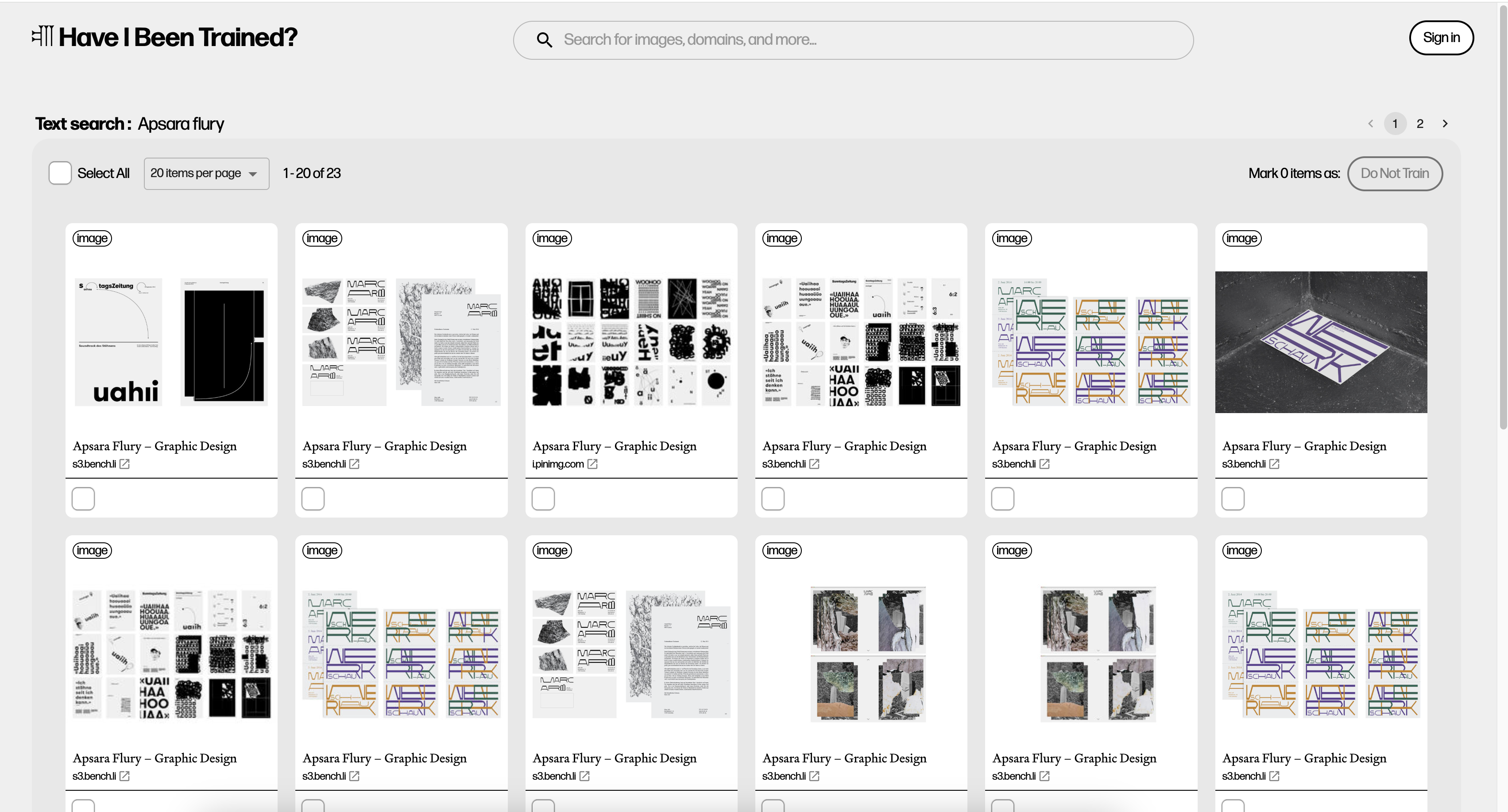Click image badge on last bottom-row colorful logo card
The height and width of the screenshot is (812, 1508).
[x=1241, y=550]
